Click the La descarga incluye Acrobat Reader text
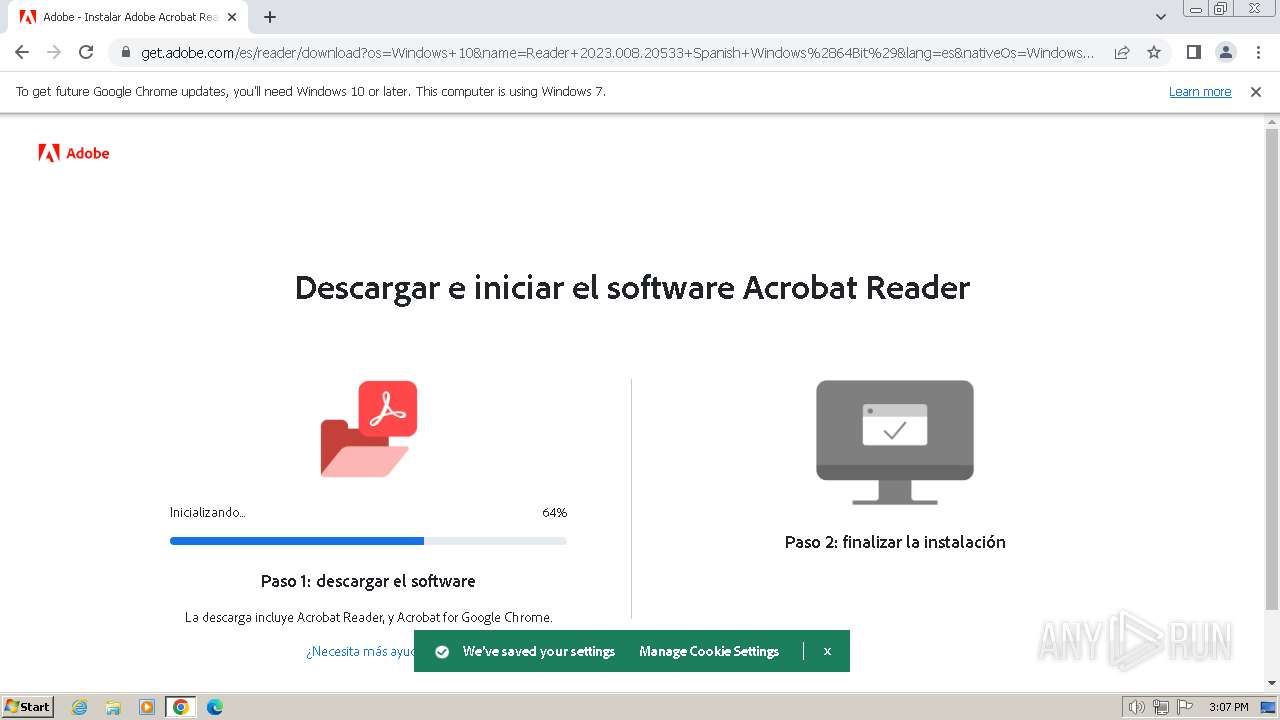The height and width of the screenshot is (720, 1280). click(x=368, y=617)
